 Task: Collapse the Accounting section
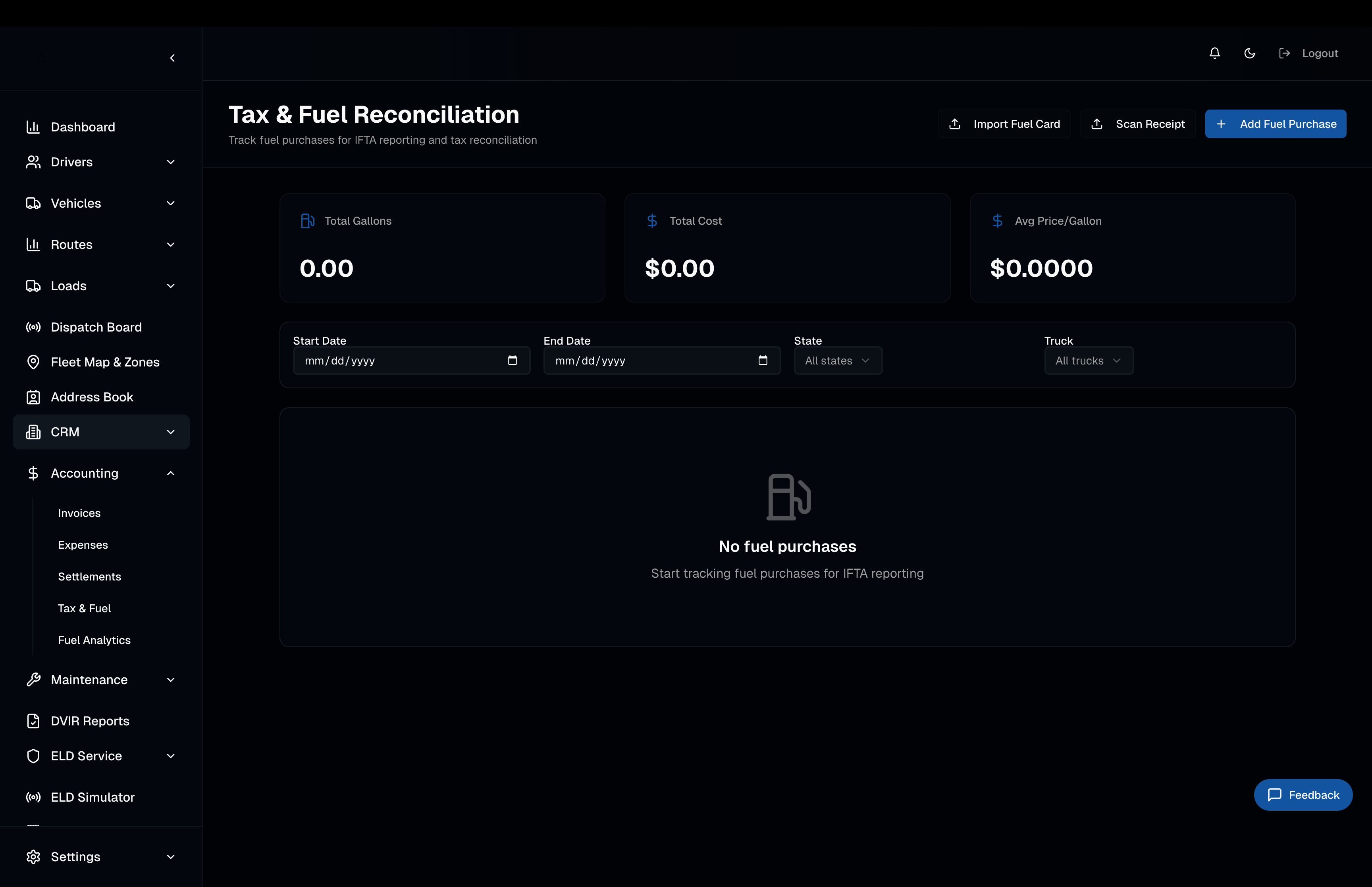tap(170, 473)
